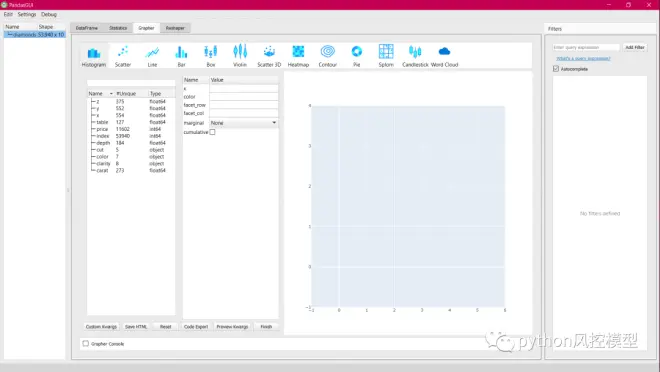Image resolution: width=660 pixels, height=372 pixels.
Task: Select the z column row
Action: tap(131, 101)
